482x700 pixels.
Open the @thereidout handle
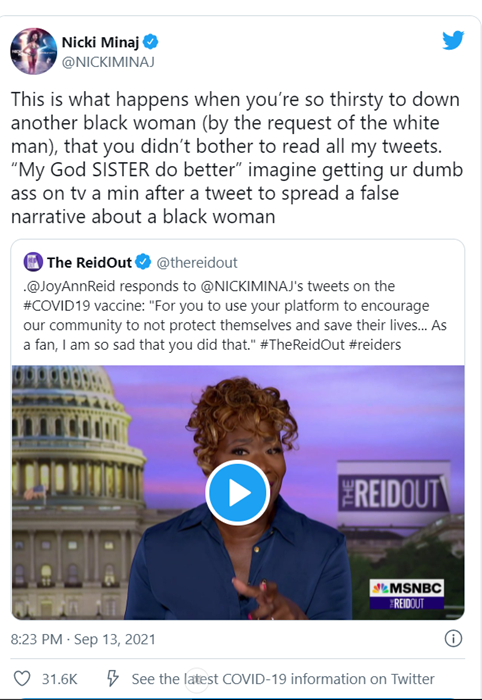[x=197, y=262]
